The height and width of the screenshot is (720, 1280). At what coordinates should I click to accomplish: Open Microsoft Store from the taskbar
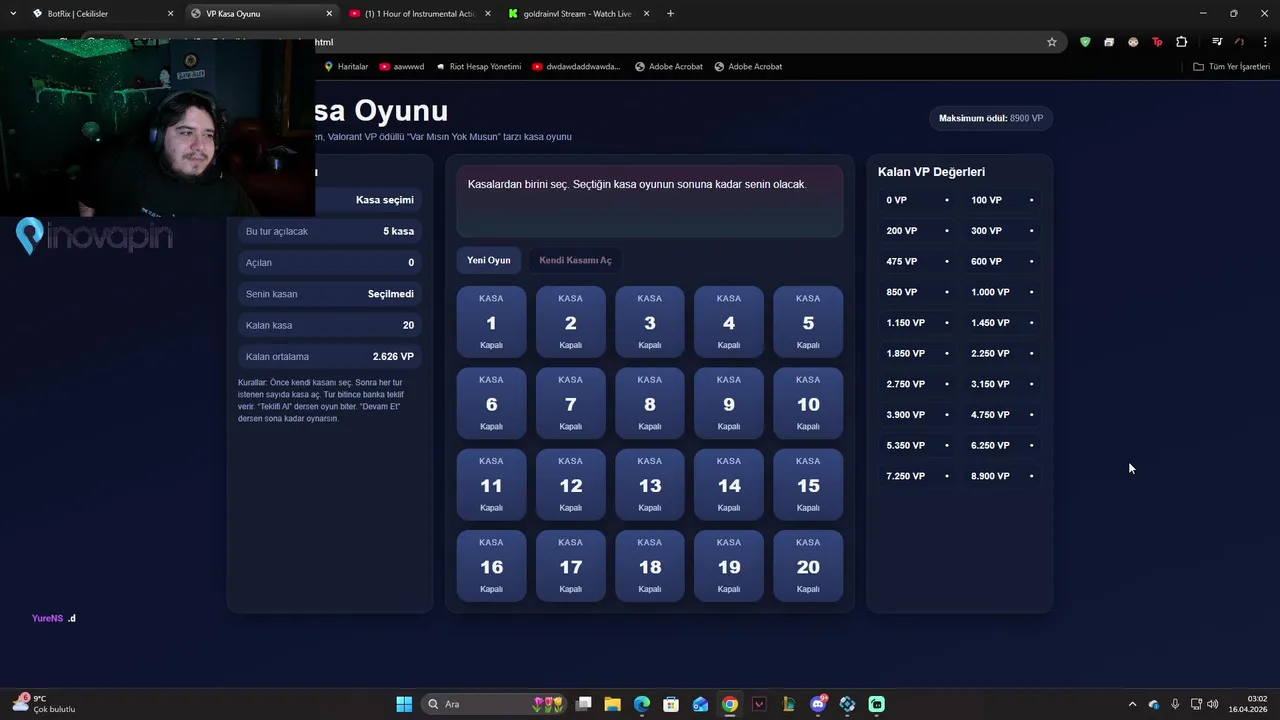(x=671, y=704)
